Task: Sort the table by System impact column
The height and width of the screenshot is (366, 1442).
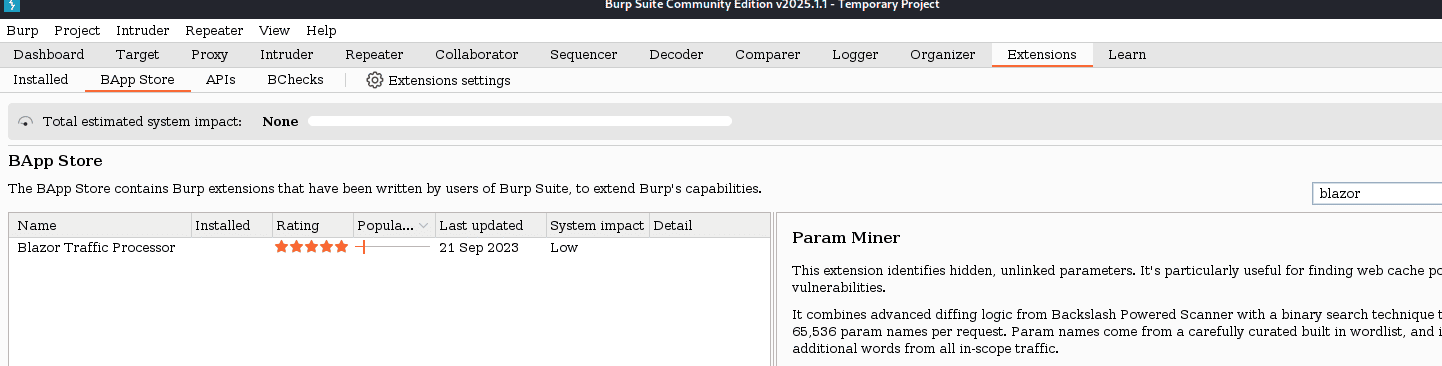Action: pos(598,226)
